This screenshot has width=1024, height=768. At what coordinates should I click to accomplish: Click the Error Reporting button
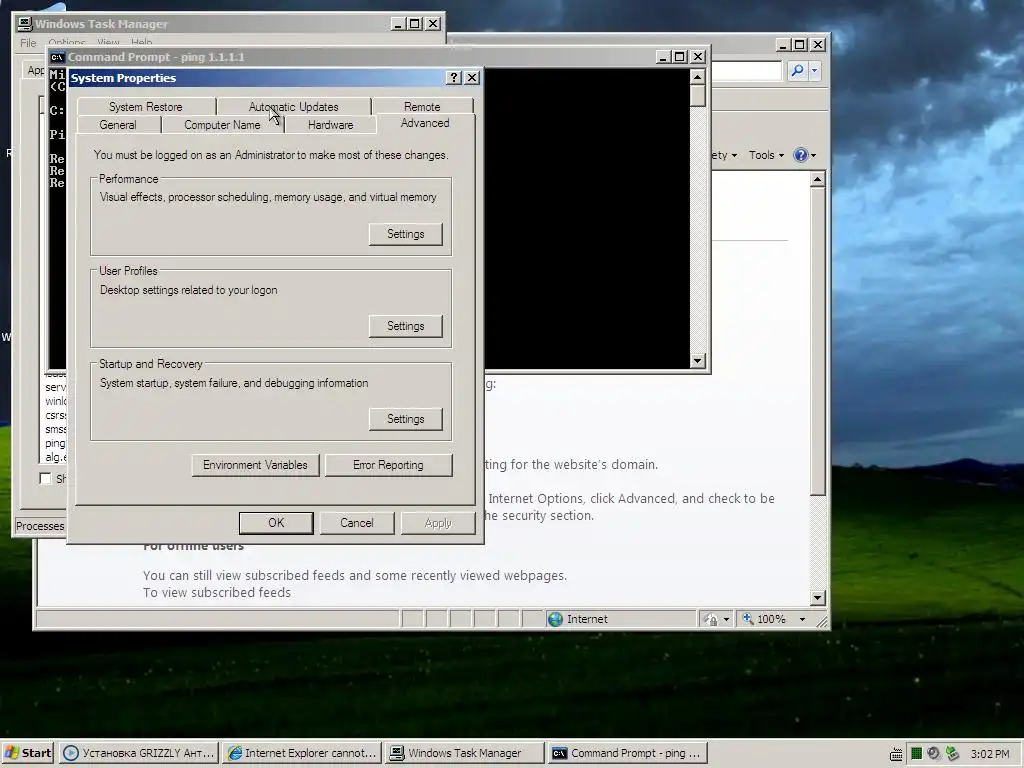click(388, 465)
